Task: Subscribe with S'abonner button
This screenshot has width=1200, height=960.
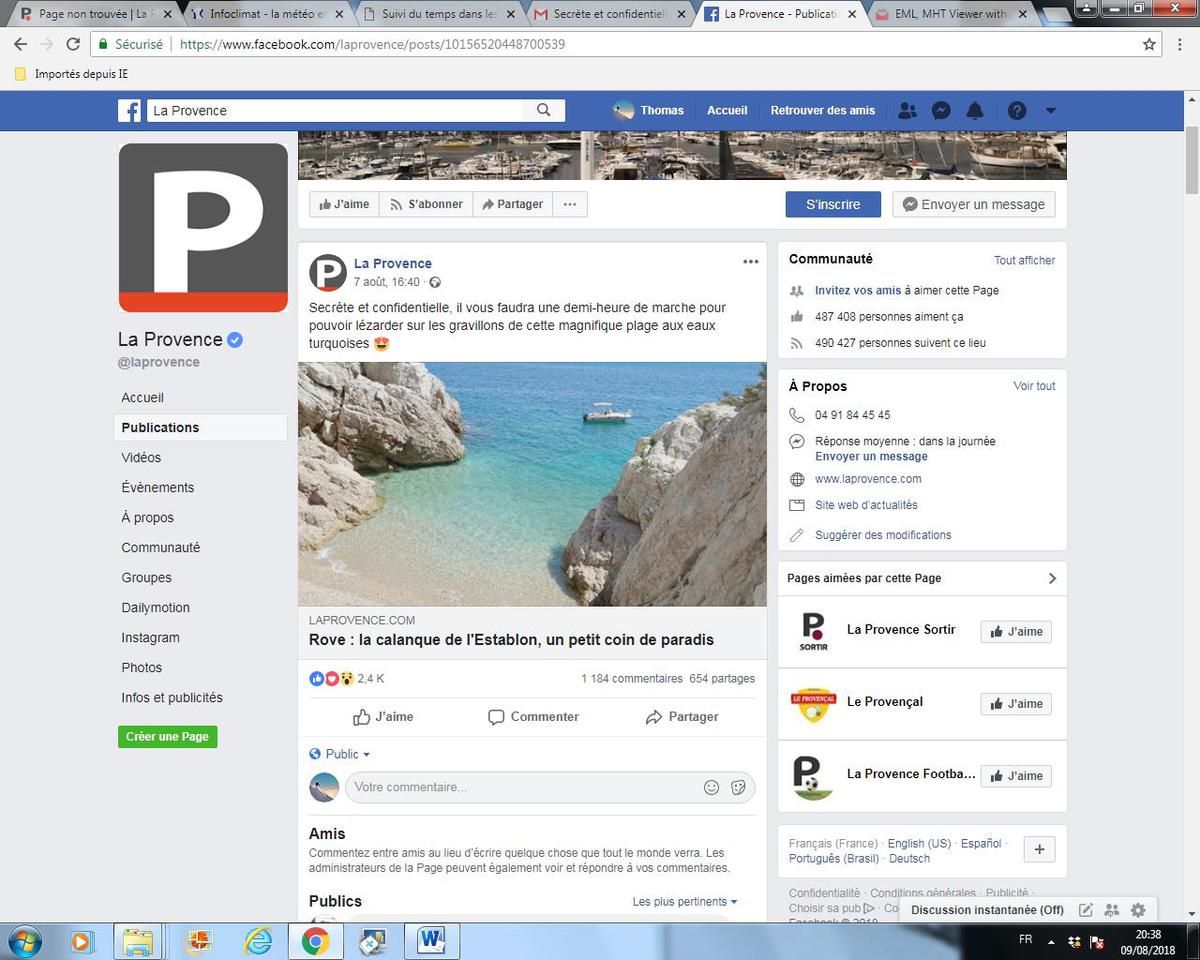Action: [426, 204]
